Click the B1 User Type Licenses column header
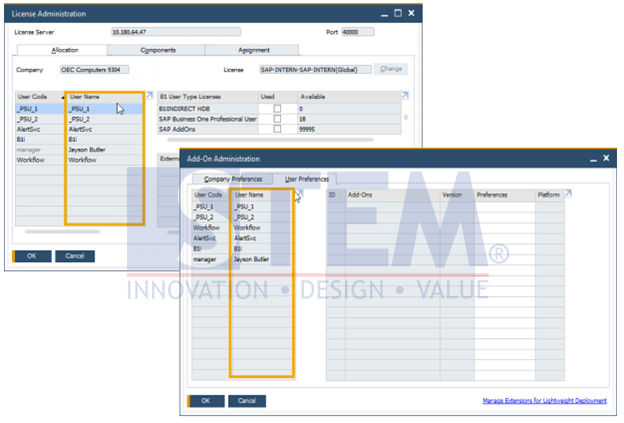 click(208, 97)
